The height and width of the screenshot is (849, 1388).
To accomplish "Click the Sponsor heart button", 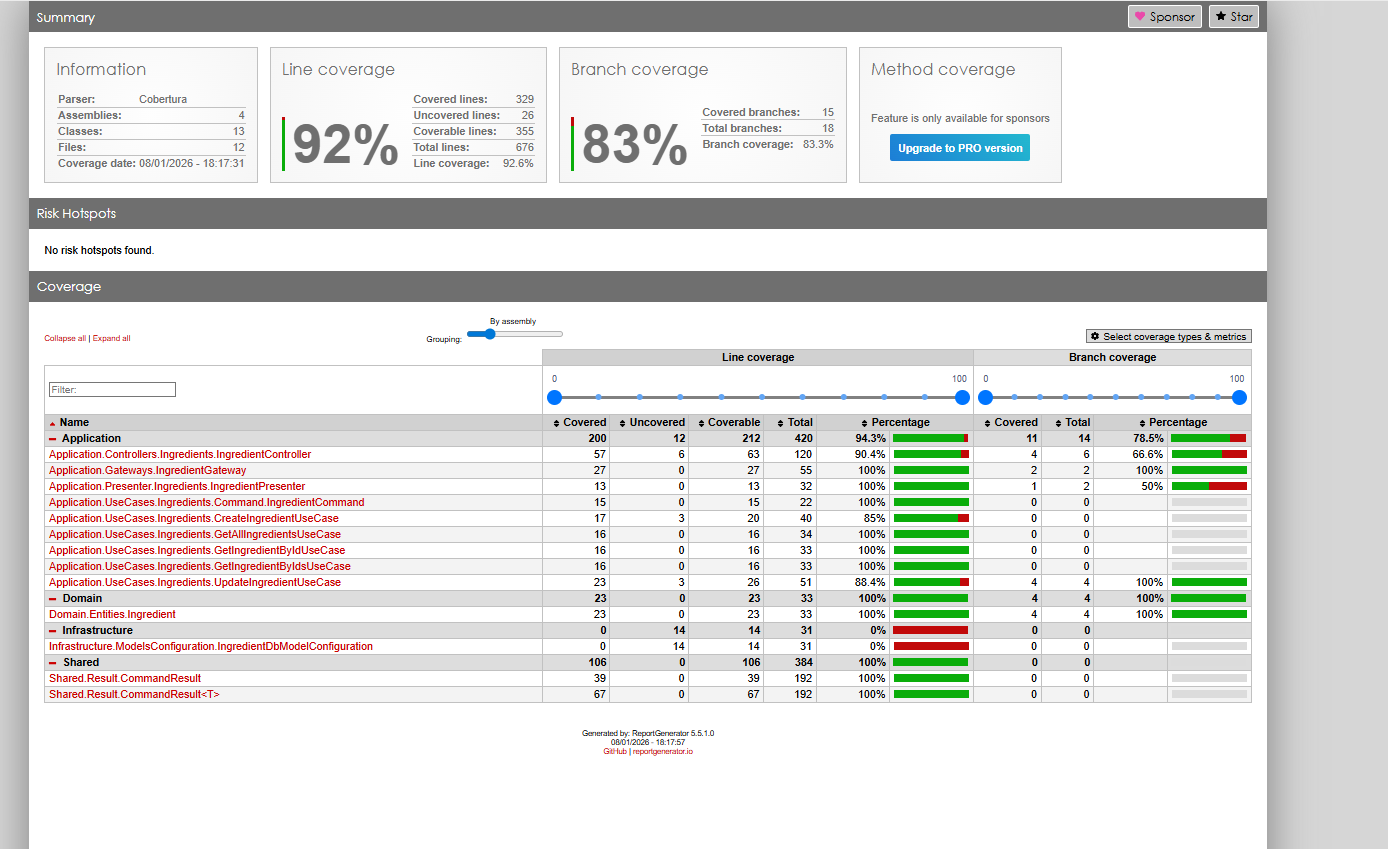I will pos(1165,17).
